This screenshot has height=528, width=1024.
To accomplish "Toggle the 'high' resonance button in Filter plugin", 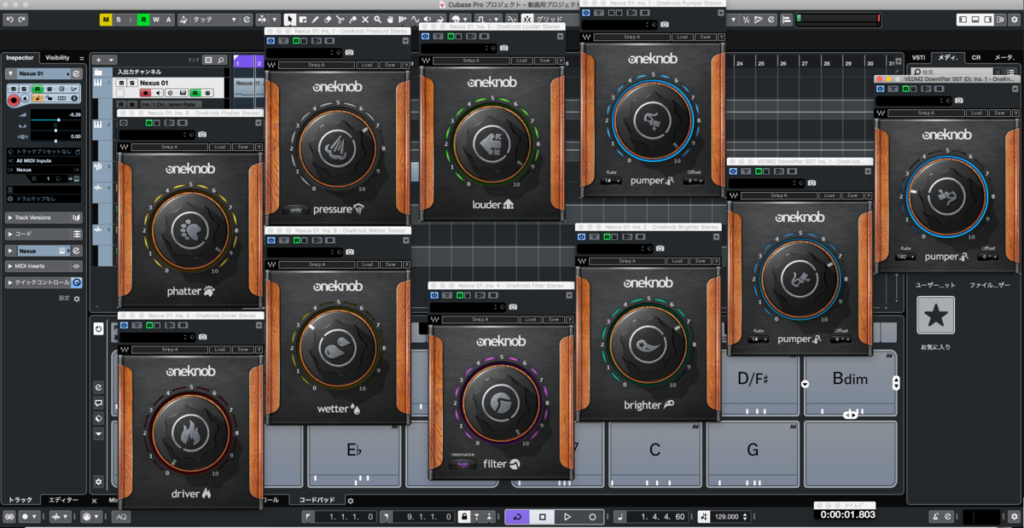I will [x=463, y=465].
